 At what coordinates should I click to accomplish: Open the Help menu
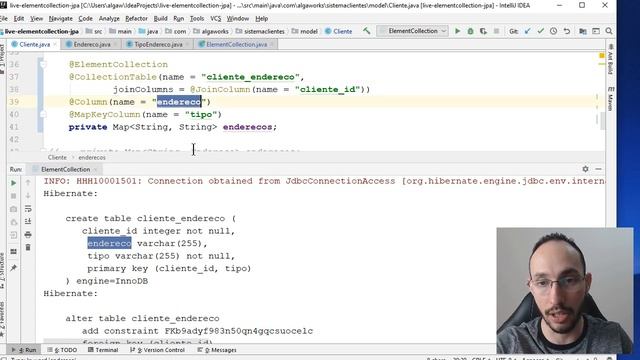(x=262, y=19)
